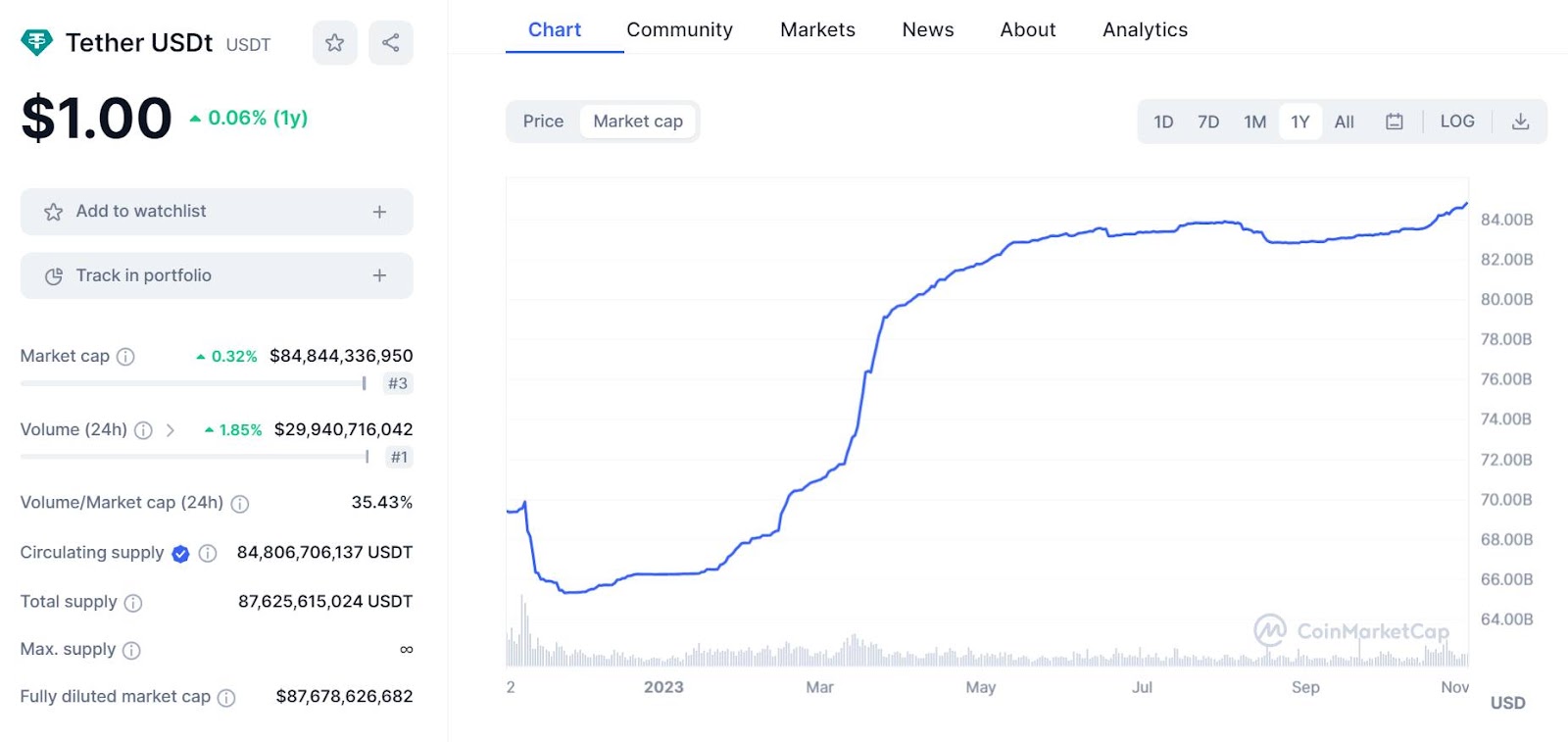
Task: Click the USD currency label
Action: [1507, 703]
